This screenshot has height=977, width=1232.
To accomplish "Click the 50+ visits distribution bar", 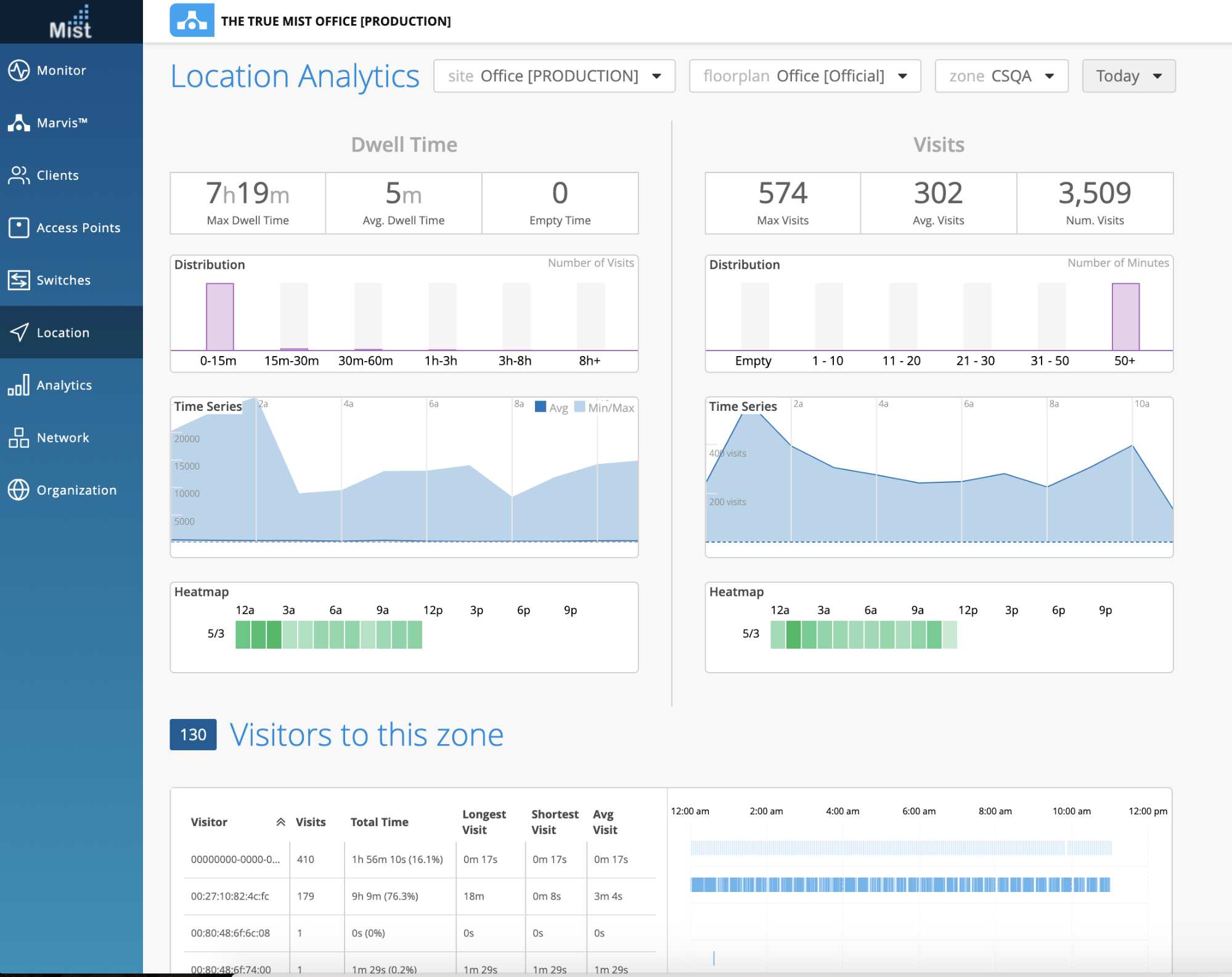I will [1125, 317].
